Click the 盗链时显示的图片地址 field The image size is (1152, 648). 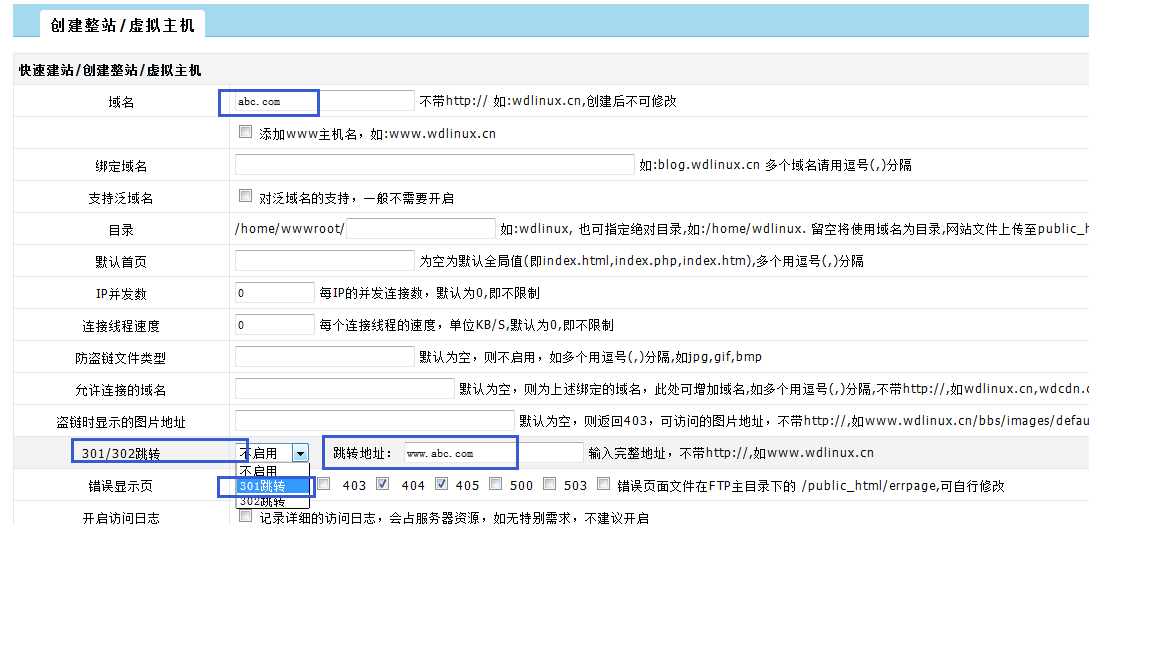pos(374,421)
